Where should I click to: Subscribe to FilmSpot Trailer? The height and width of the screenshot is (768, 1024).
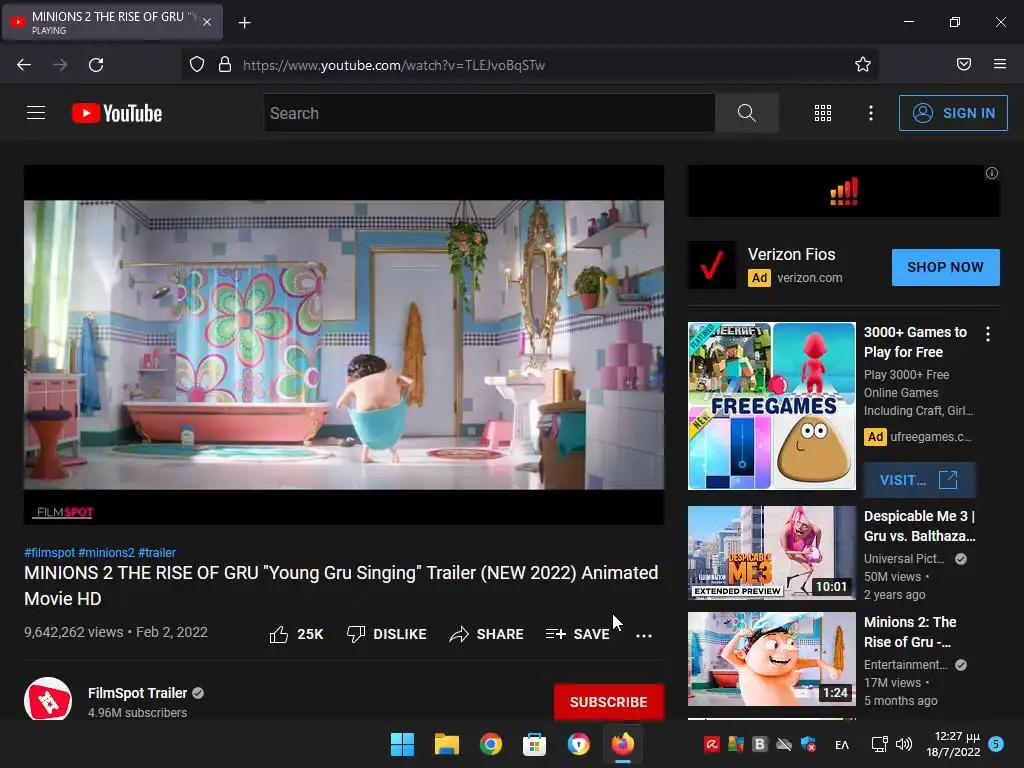tap(609, 702)
